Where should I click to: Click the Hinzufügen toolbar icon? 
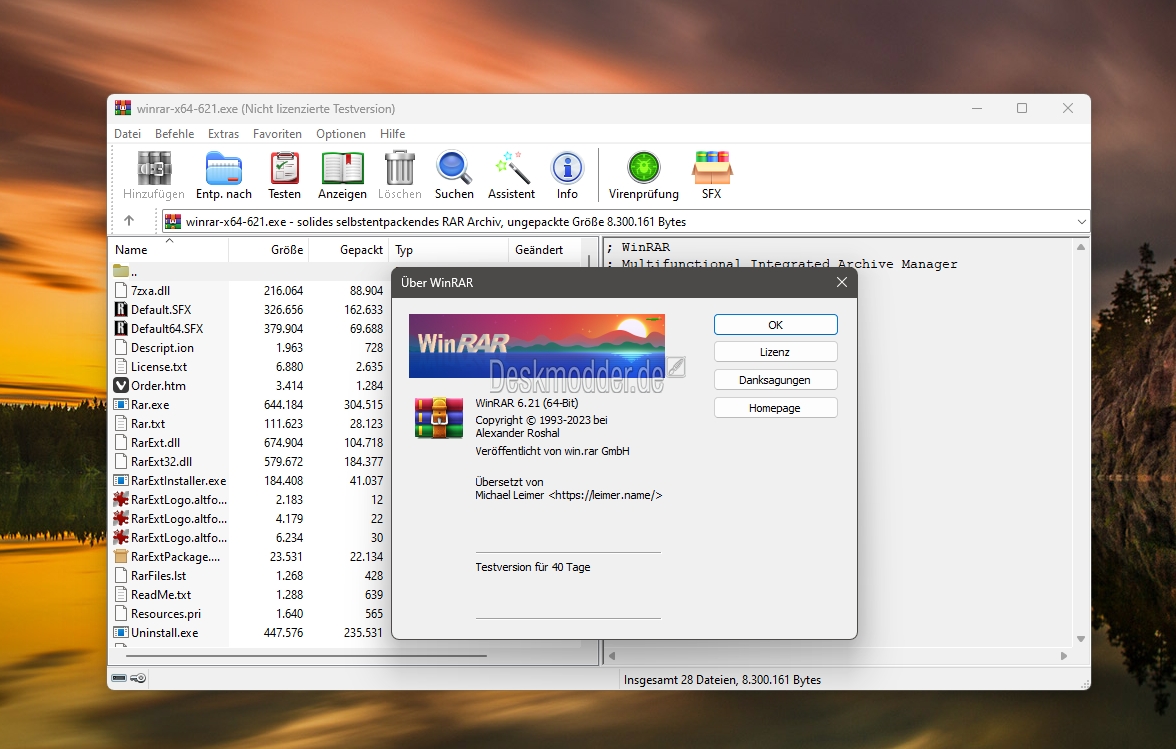coord(154,169)
